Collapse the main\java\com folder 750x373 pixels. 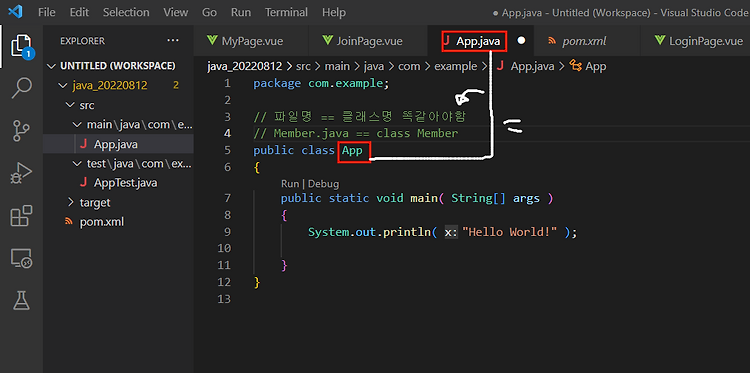pos(118,125)
